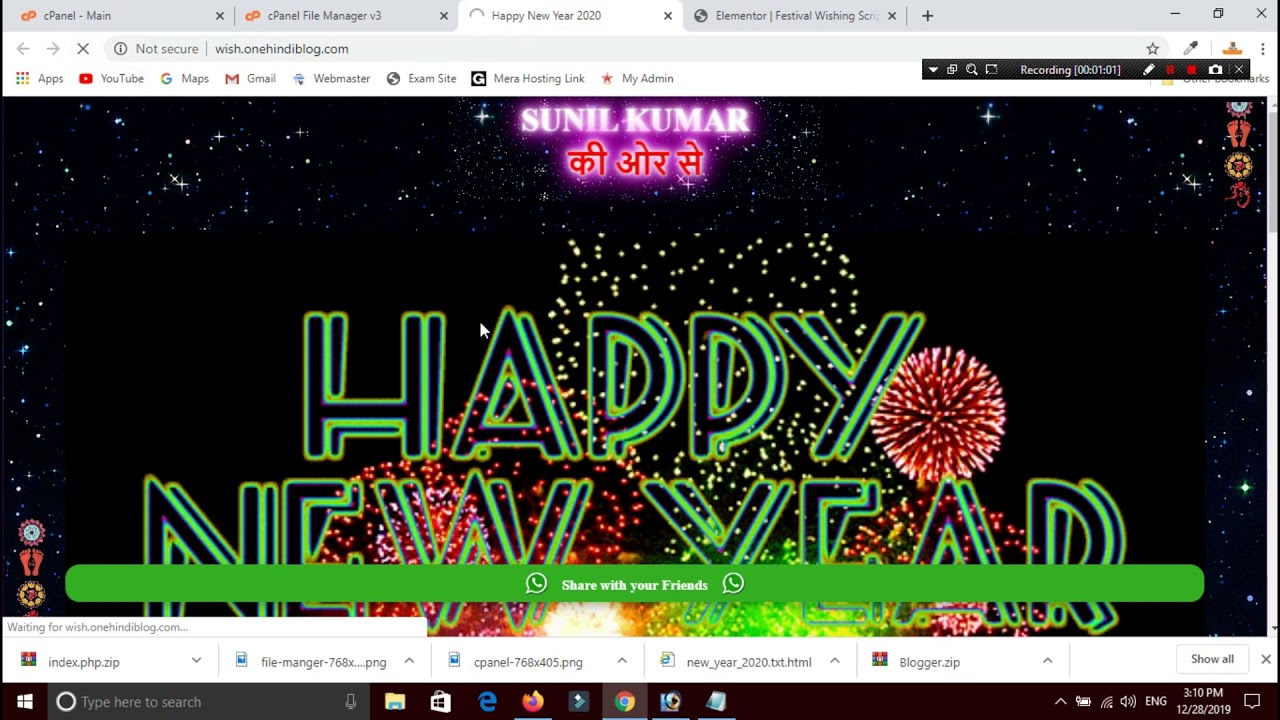1280x720 pixels.
Task: Click the Wi-Fi network tray icon
Action: click(x=1106, y=702)
